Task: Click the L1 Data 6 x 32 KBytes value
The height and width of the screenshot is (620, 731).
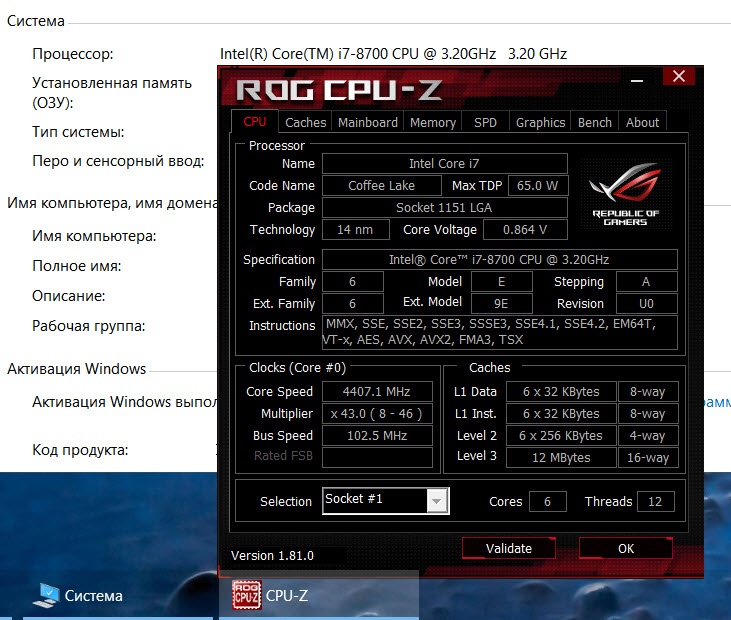Action: 561,392
